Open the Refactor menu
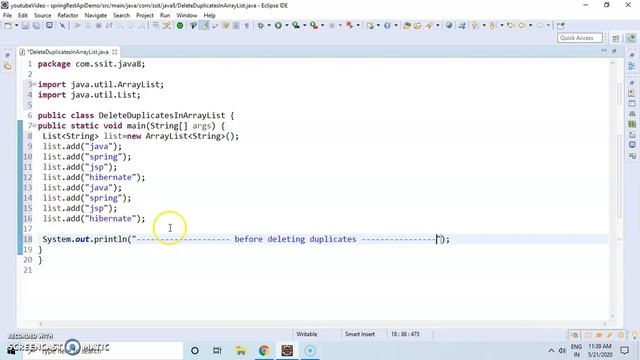 pos(68,15)
